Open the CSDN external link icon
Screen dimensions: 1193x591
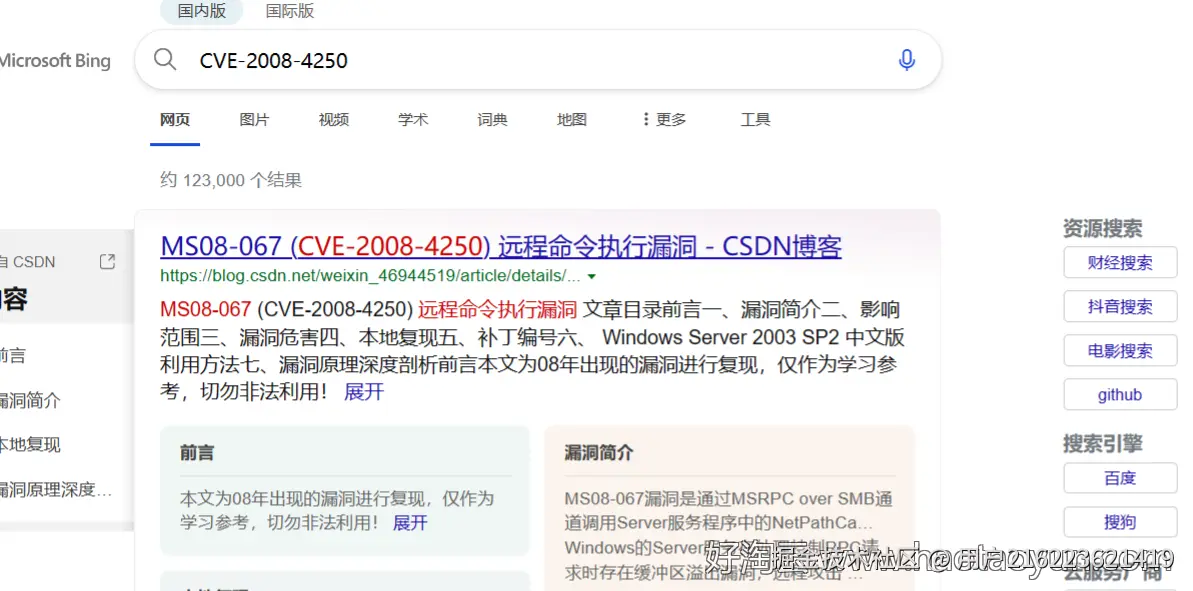(x=107, y=262)
